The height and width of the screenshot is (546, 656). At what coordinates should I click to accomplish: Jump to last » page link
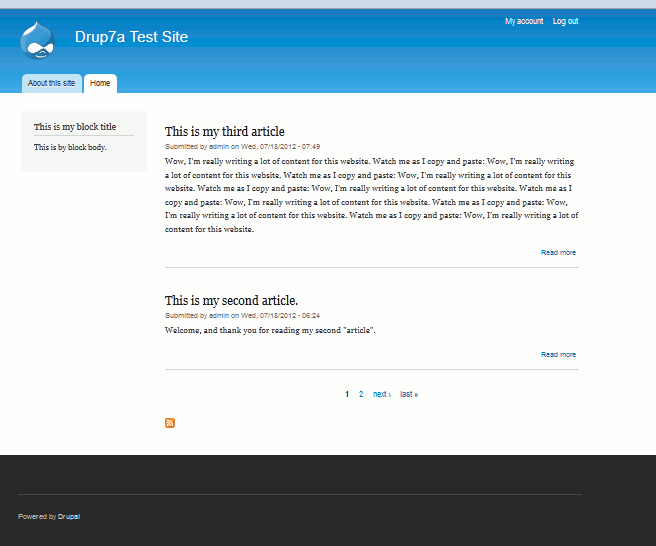409,394
